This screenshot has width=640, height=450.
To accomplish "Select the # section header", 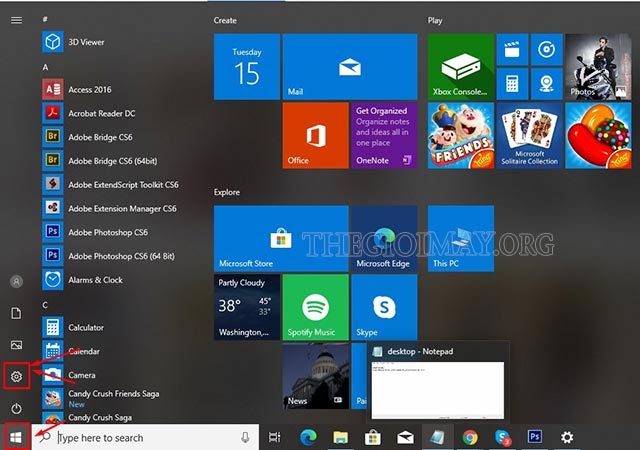I will coord(45,19).
